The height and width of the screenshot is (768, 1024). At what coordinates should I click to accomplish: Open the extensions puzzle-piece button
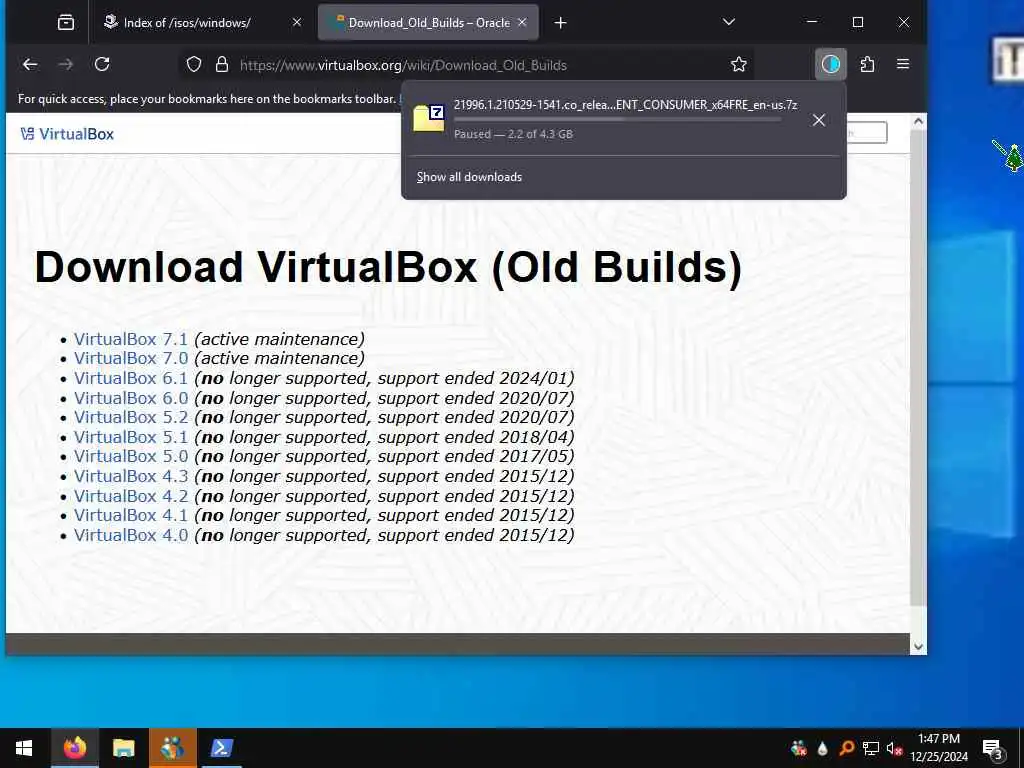pyautogui.click(x=867, y=64)
